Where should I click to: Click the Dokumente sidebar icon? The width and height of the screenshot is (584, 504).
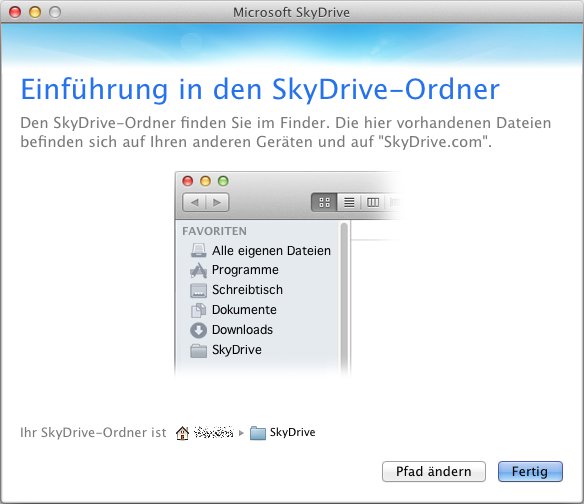pyautogui.click(x=199, y=310)
